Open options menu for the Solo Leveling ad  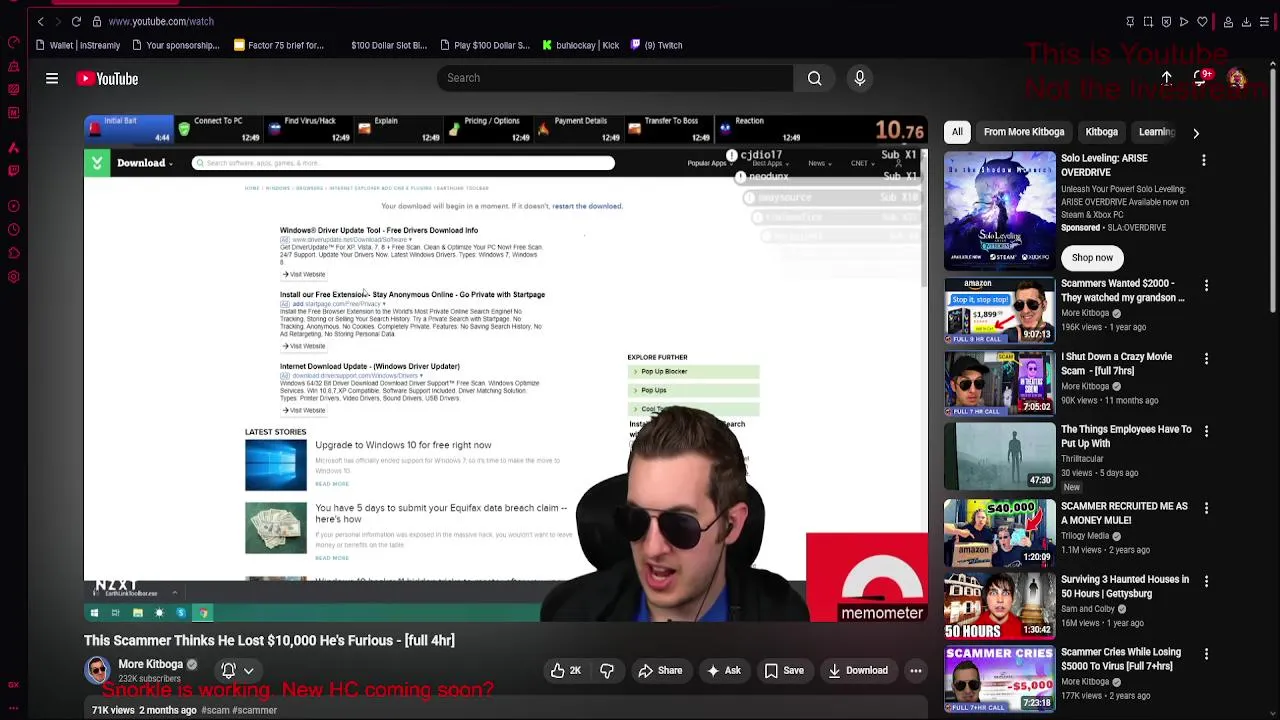(1204, 160)
